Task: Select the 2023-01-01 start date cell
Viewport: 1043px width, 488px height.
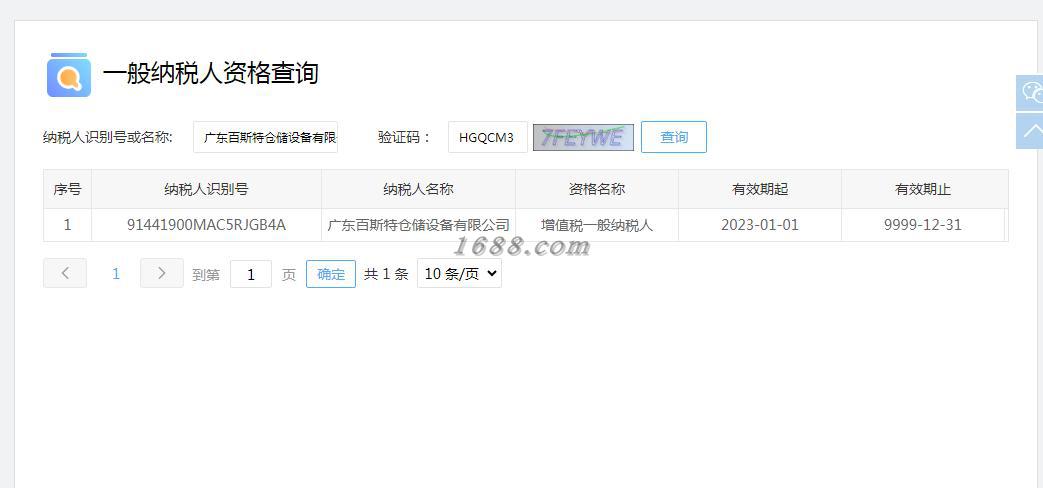Action: click(x=760, y=225)
